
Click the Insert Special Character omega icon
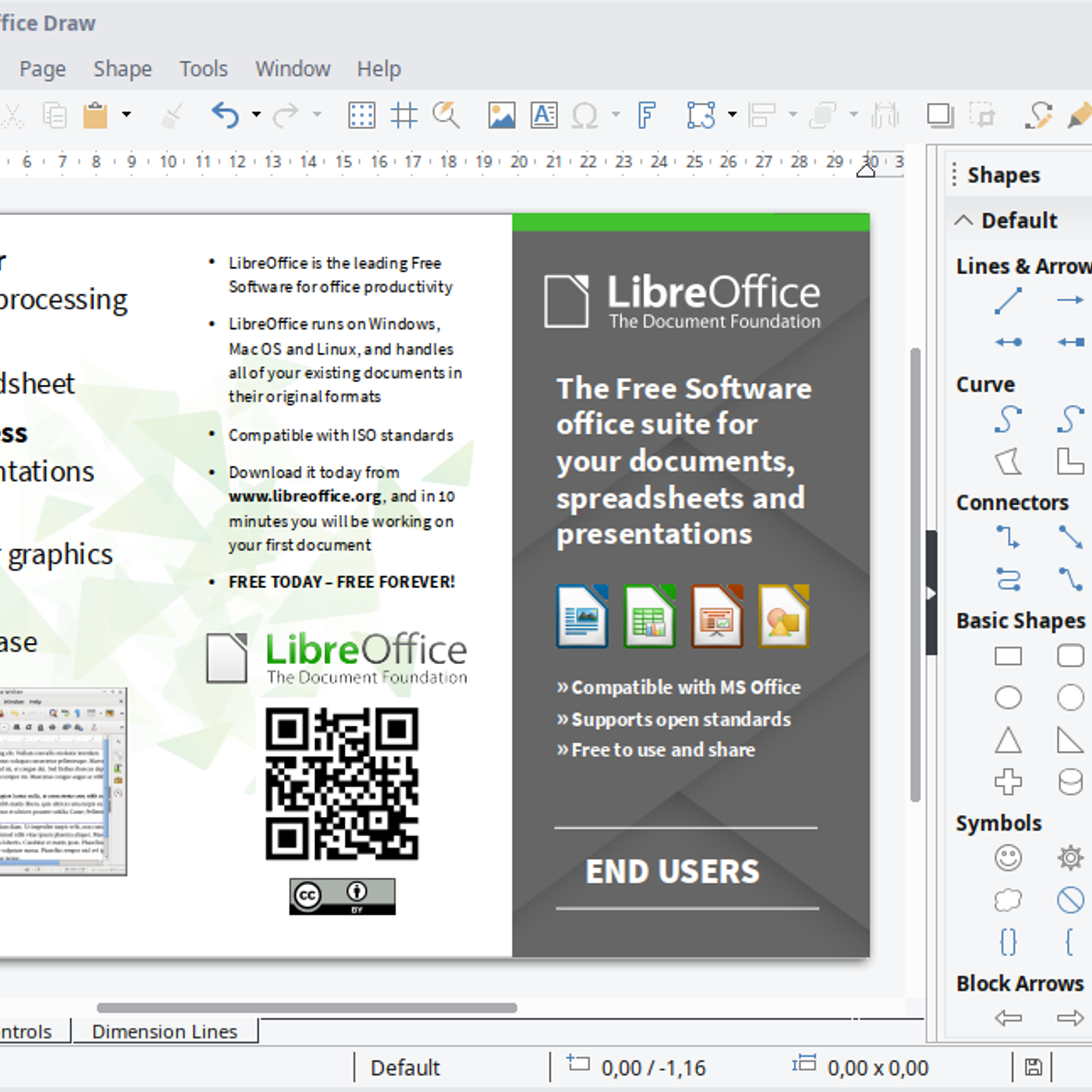click(585, 115)
